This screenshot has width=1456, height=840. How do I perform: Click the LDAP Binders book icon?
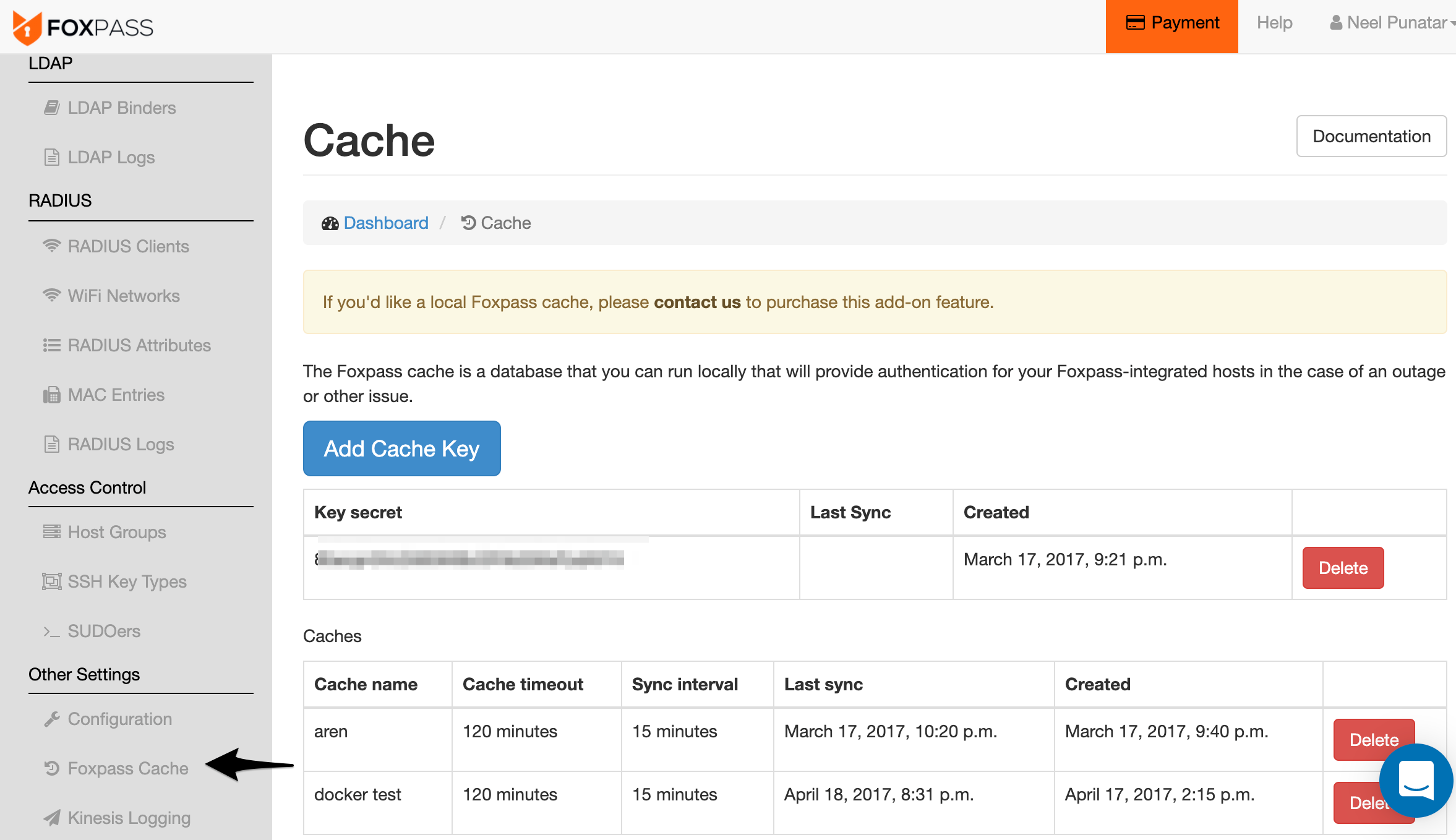[52, 108]
